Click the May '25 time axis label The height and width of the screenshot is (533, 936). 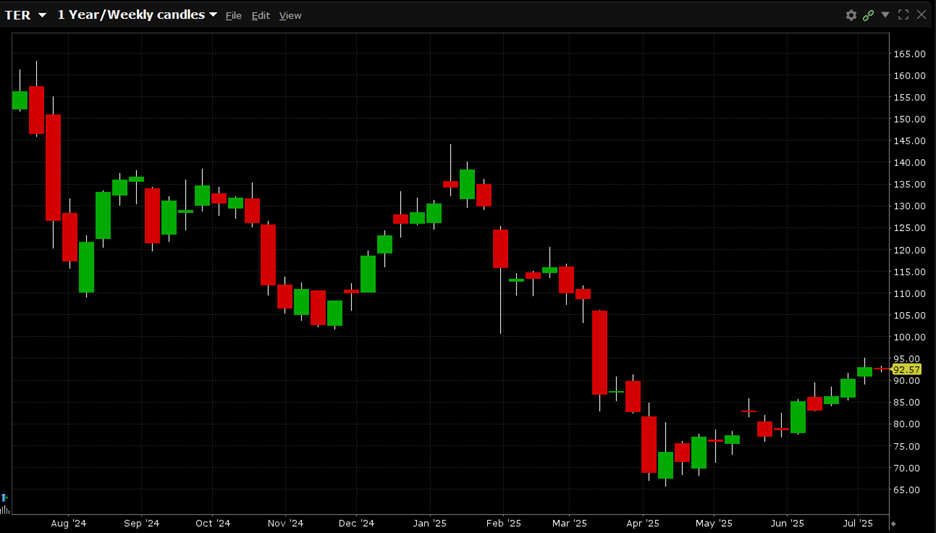714,523
